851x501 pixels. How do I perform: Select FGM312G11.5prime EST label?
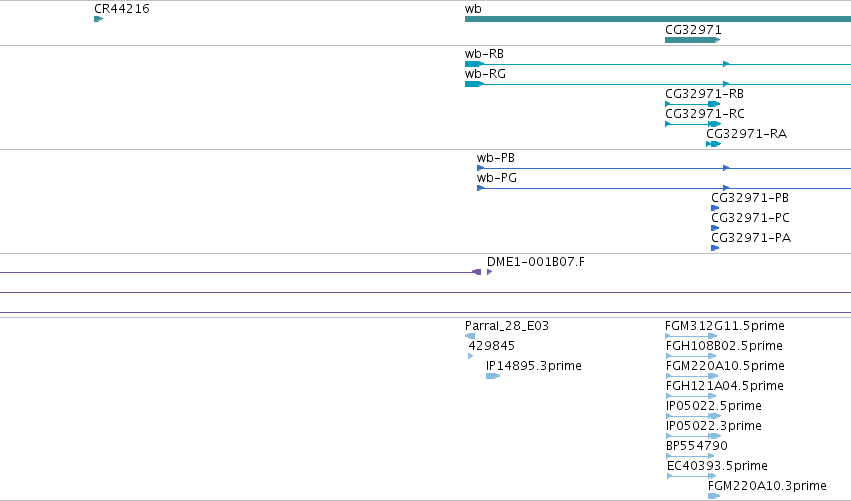coord(725,326)
